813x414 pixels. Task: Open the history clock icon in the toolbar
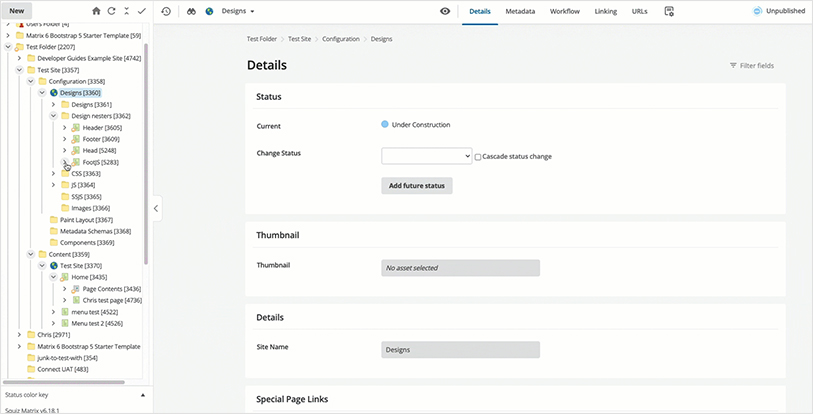pyautogui.click(x=166, y=11)
